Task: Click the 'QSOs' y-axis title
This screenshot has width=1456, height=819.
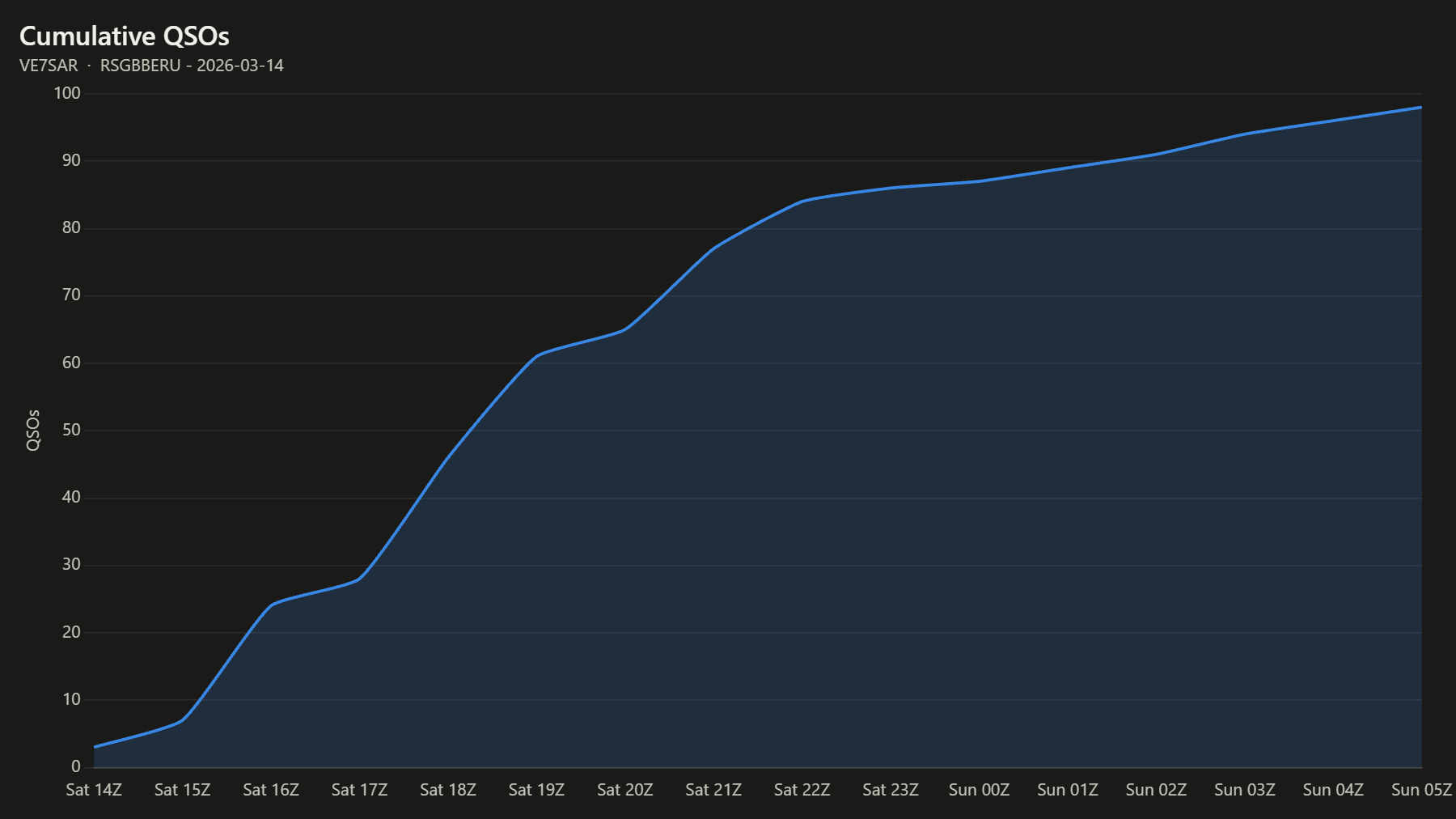Action: pos(33,430)
